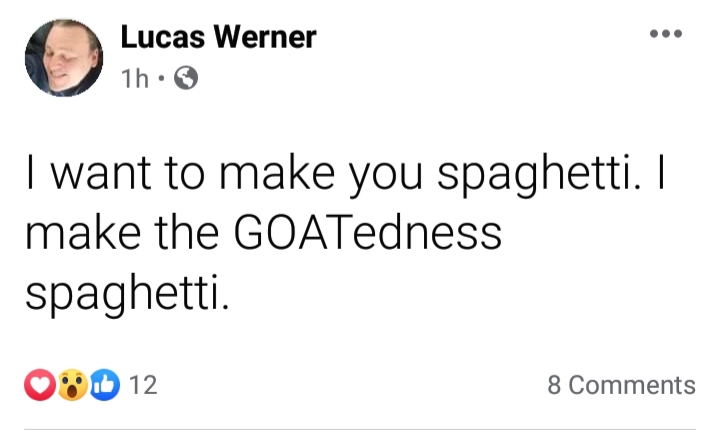
Task: Click the Lucas Werner name link
Action: (x=219, y=37)
